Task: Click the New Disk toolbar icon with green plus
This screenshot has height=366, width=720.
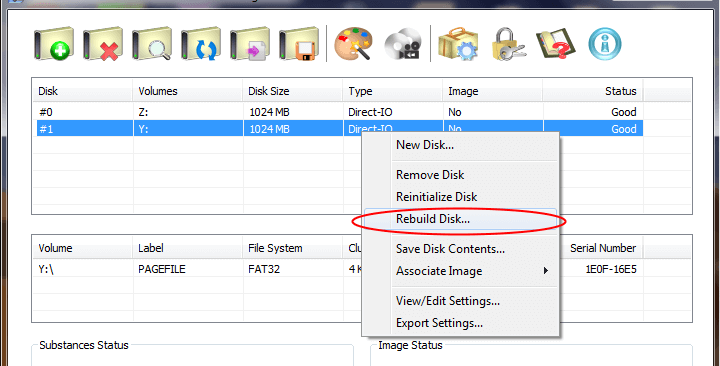Action: tap(54, 44)
